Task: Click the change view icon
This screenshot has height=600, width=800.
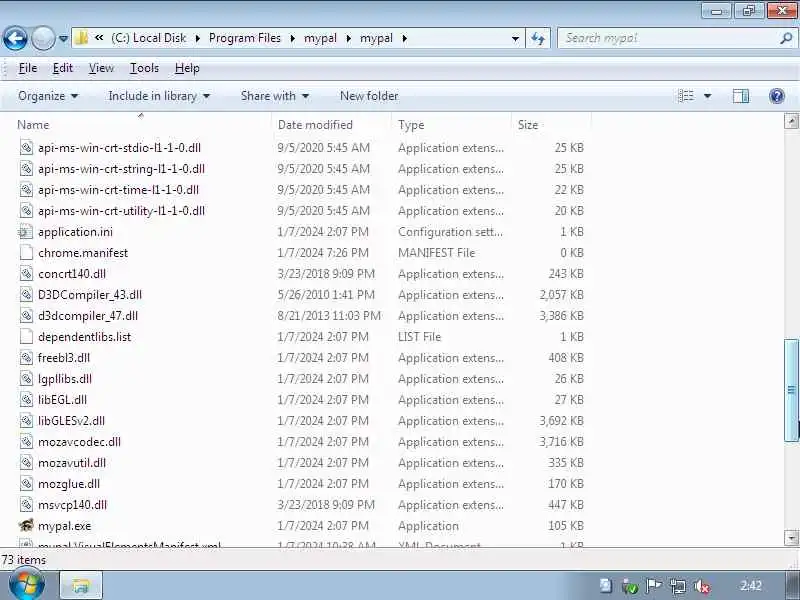Action: click(686, 96)
